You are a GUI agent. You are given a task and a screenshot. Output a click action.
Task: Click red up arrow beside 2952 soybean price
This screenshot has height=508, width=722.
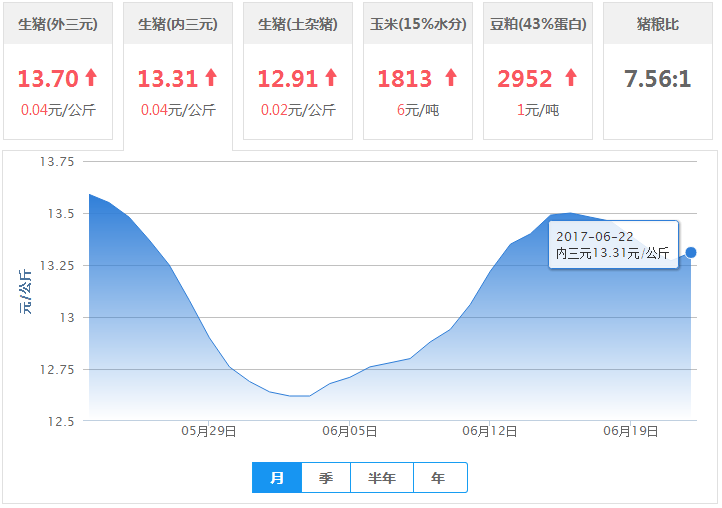pos(571,77)
